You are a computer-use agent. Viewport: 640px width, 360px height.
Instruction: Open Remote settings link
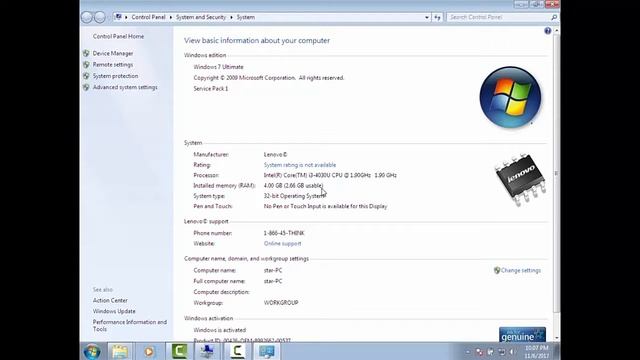point(113,64)
